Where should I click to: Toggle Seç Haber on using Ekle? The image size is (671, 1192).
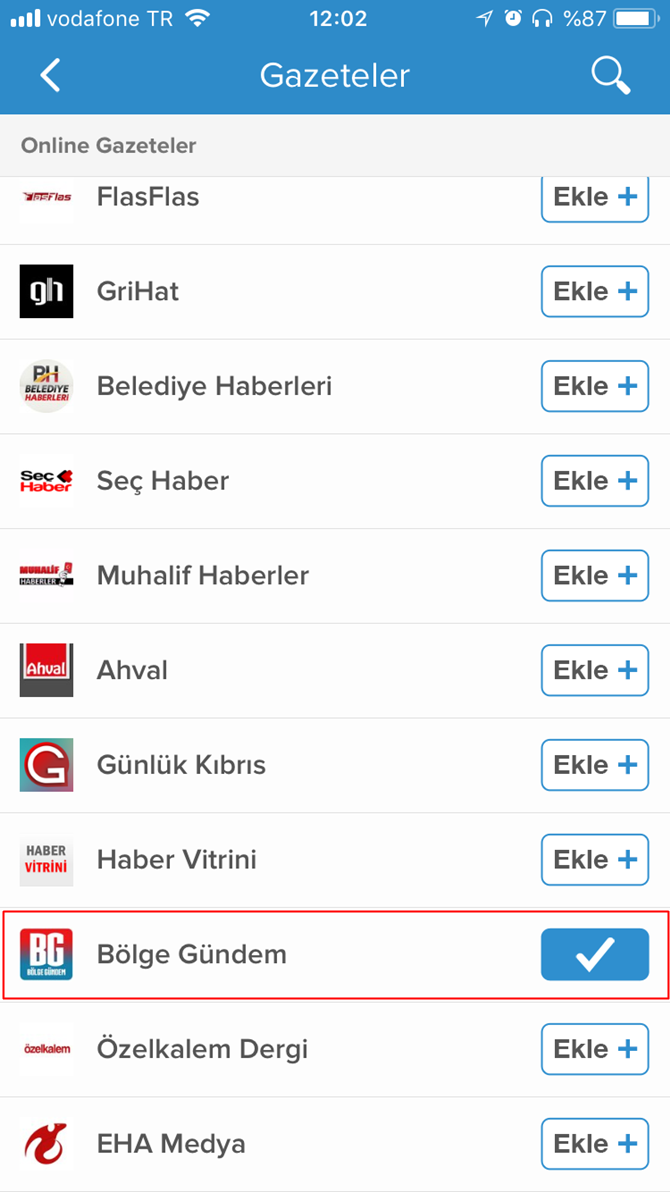(595, 481)
